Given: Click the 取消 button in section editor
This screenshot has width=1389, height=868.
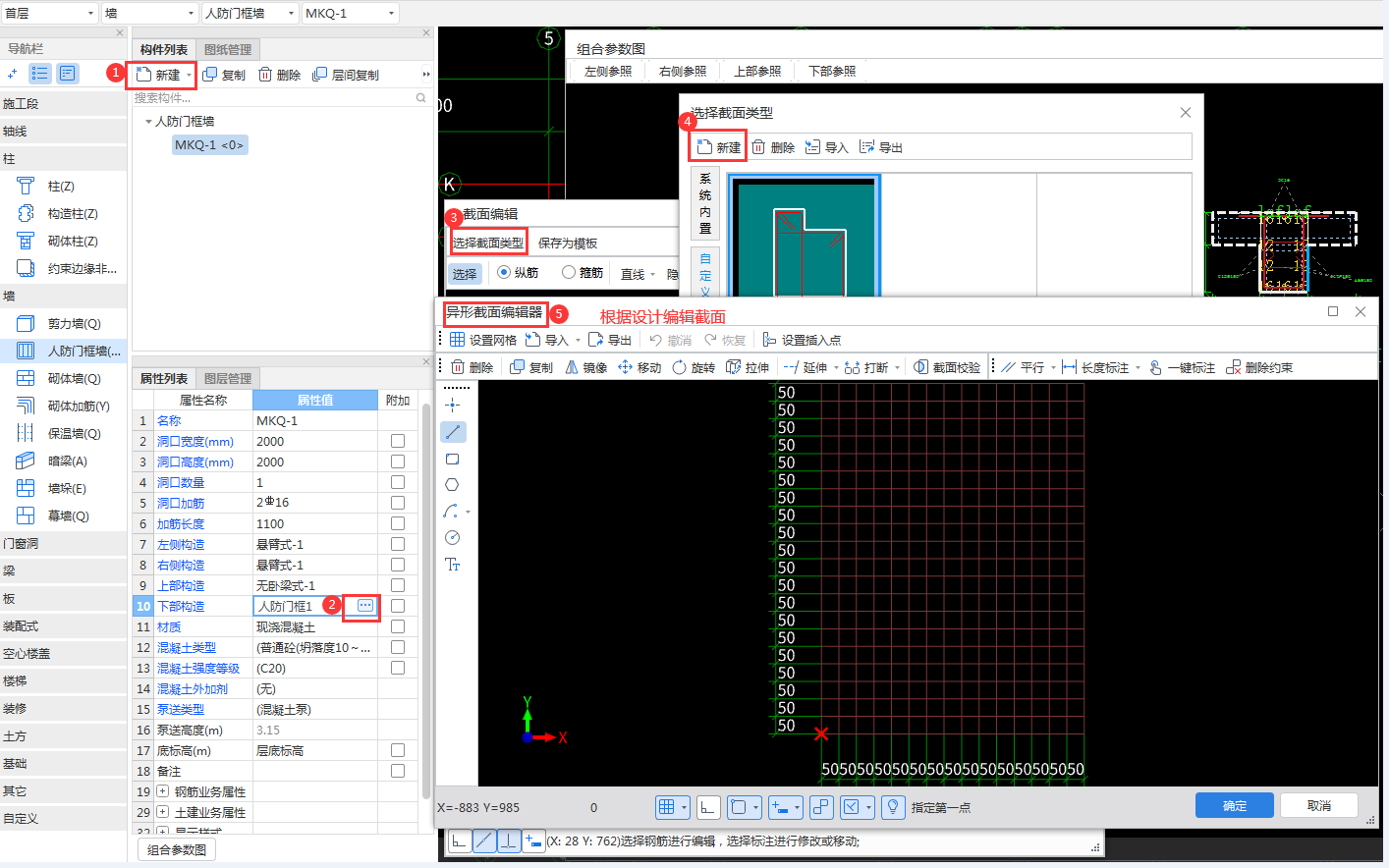Looking at the screenshot, I should click(1319, 805).
